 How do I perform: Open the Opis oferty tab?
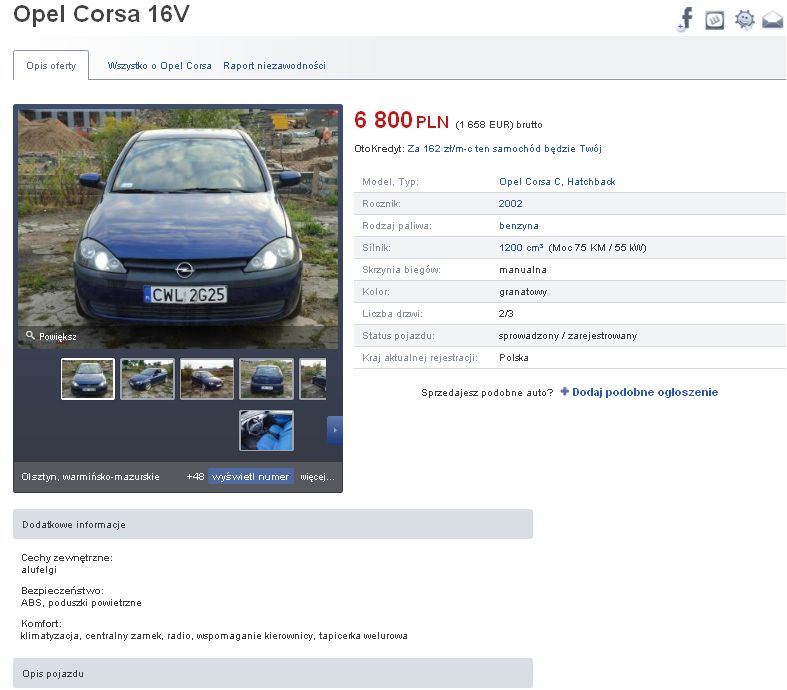coord(51,65)
